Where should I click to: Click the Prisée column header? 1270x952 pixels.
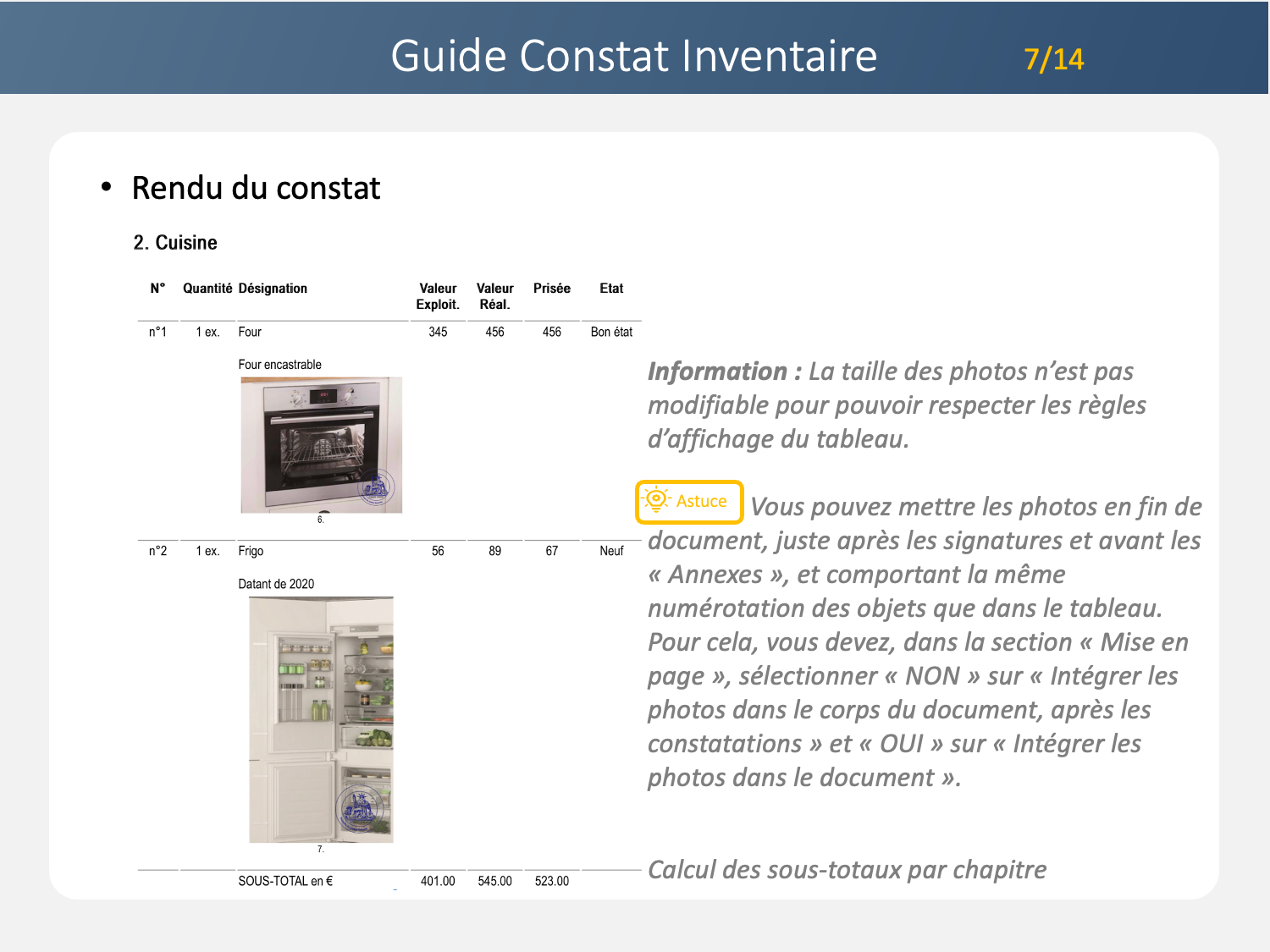click(551, 289)
